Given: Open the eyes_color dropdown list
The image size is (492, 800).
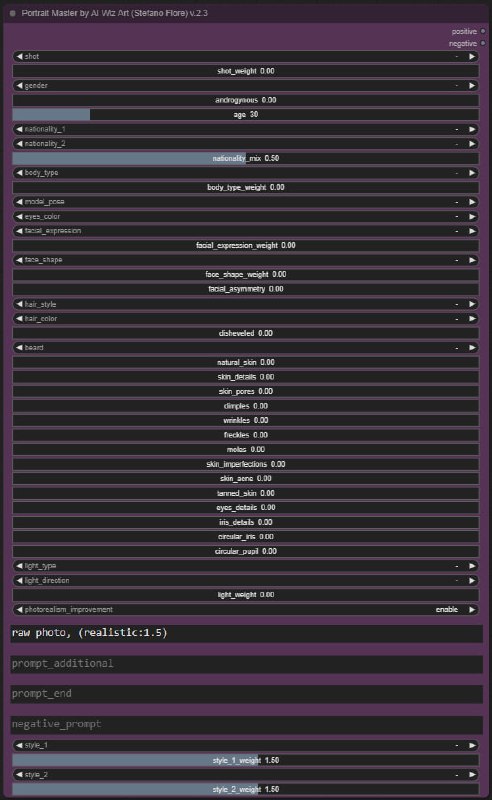Looking at the screenshot, I should [245, 216].
